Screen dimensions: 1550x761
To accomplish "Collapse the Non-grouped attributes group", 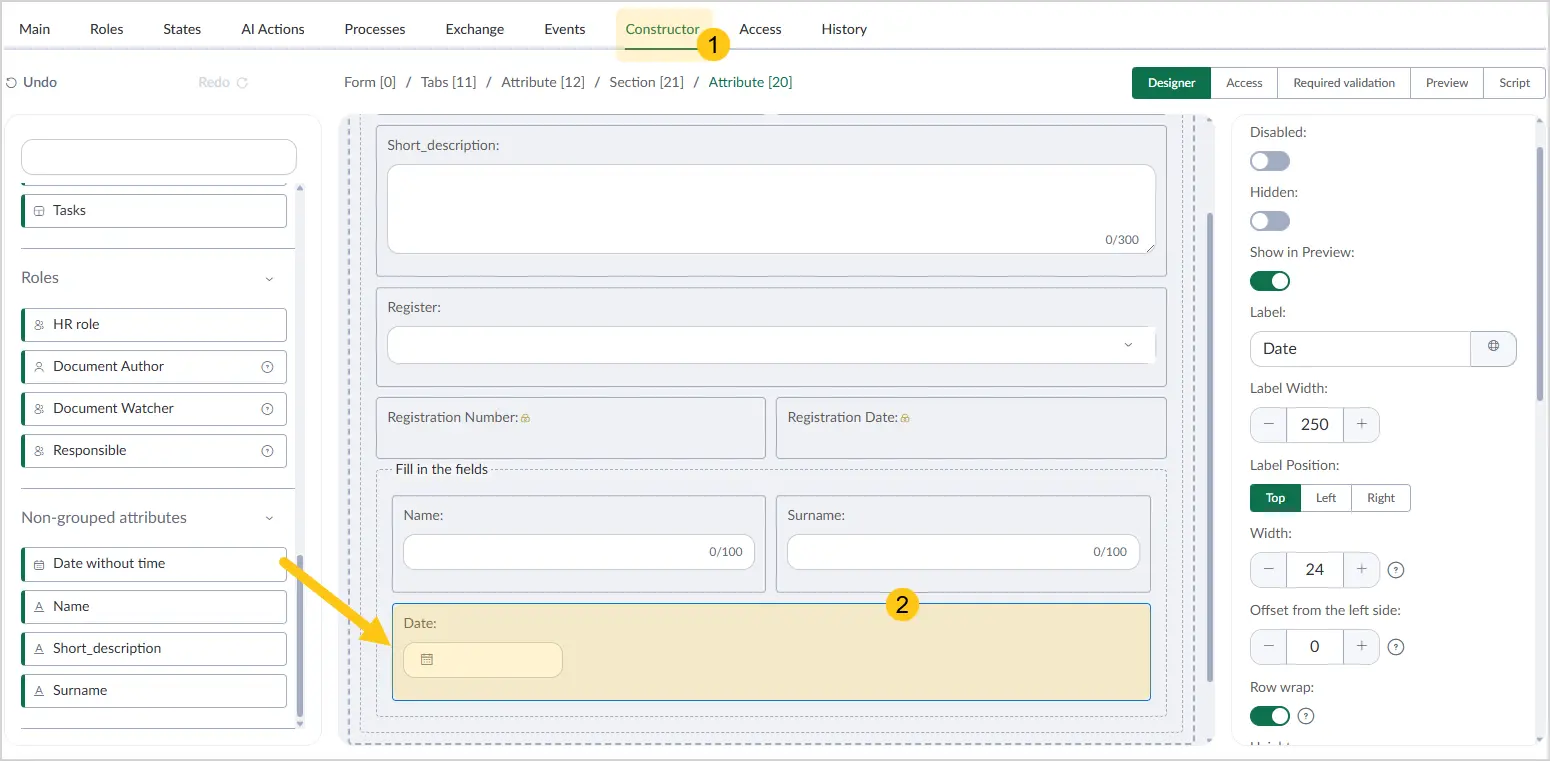I will (269, 518).
